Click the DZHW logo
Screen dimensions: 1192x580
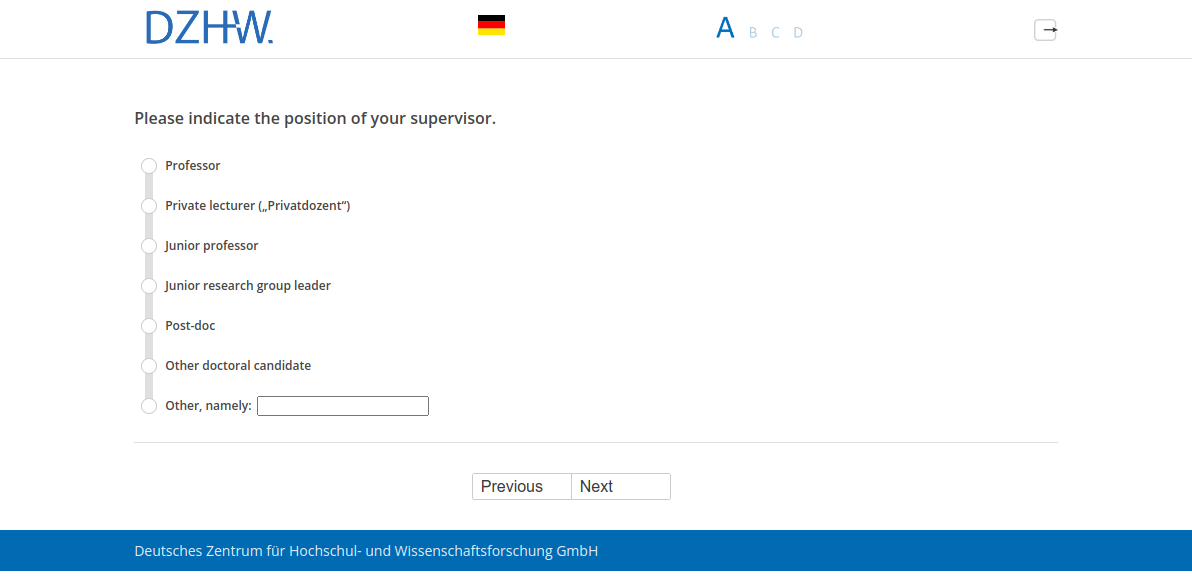click(x=209, y=28)
